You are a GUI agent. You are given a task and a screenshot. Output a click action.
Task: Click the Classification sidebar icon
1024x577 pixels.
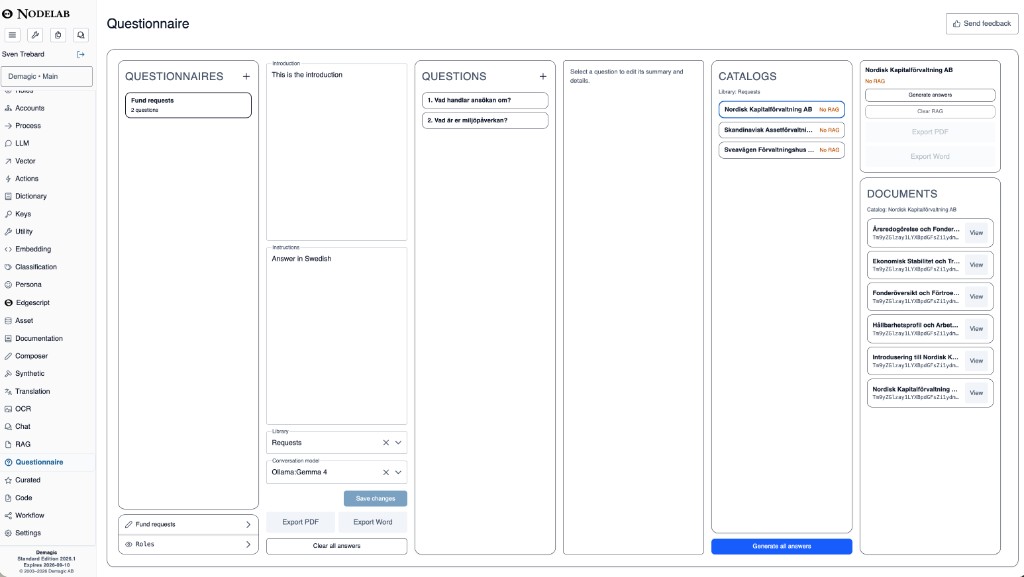pos(8,267)
